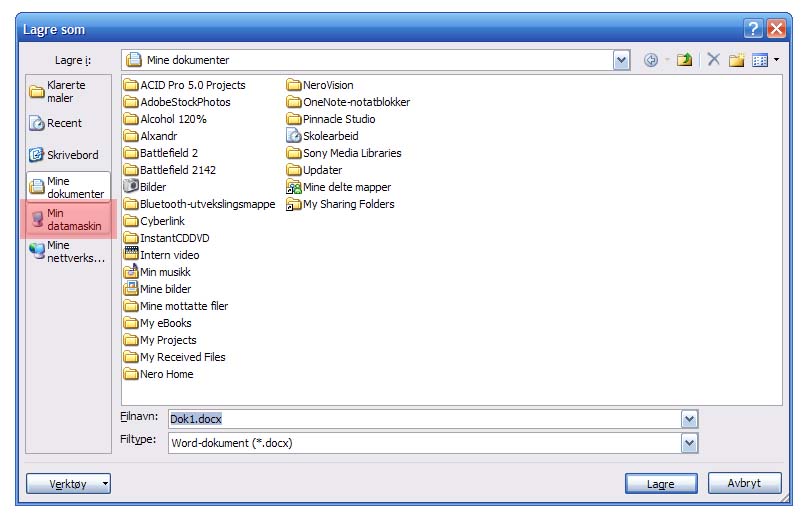Select the Alxandr folder
Image resolution: width=806 pixels, height=521 pixels.
click(151, 136)
